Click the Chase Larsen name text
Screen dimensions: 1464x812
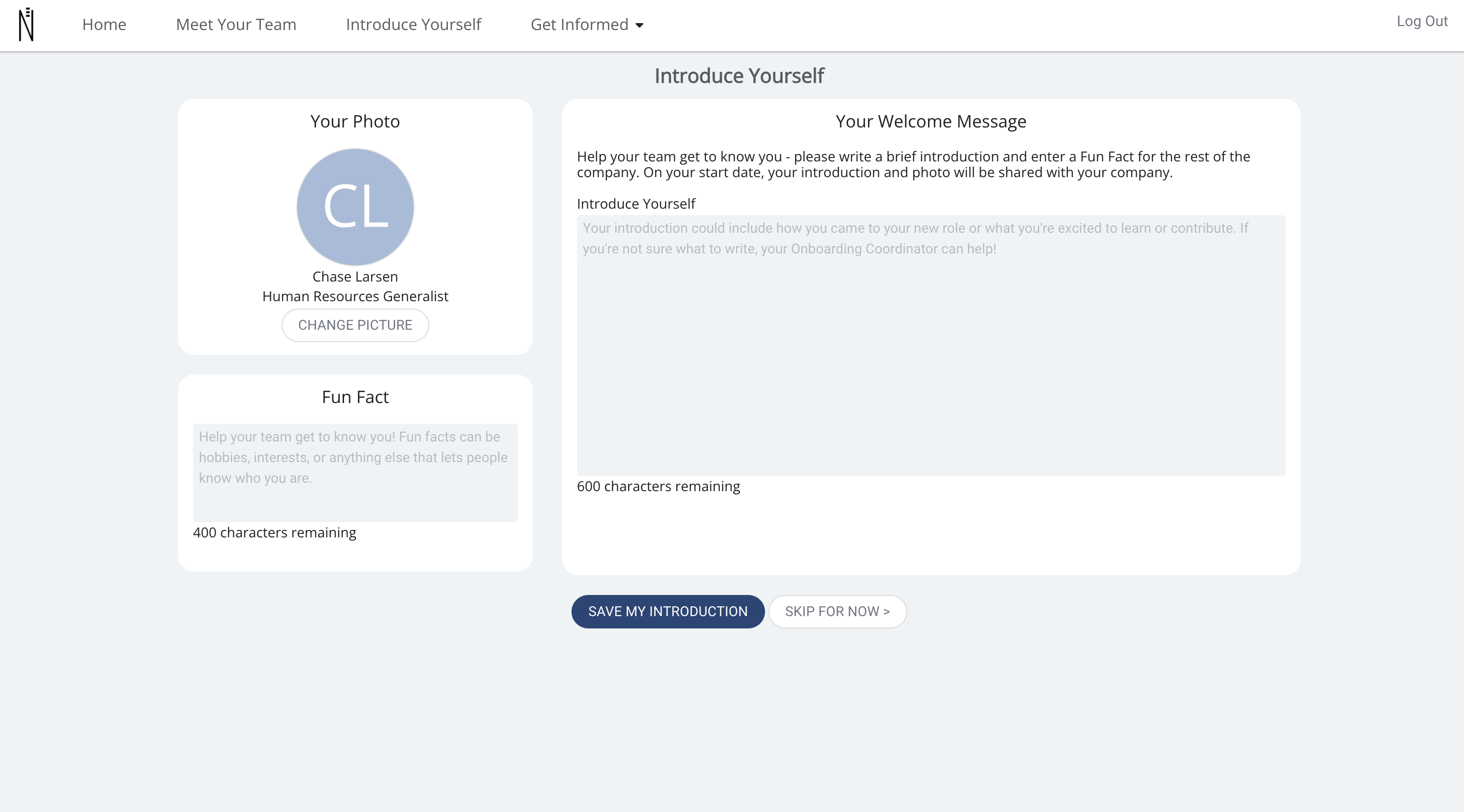click(x=355, y=277)
